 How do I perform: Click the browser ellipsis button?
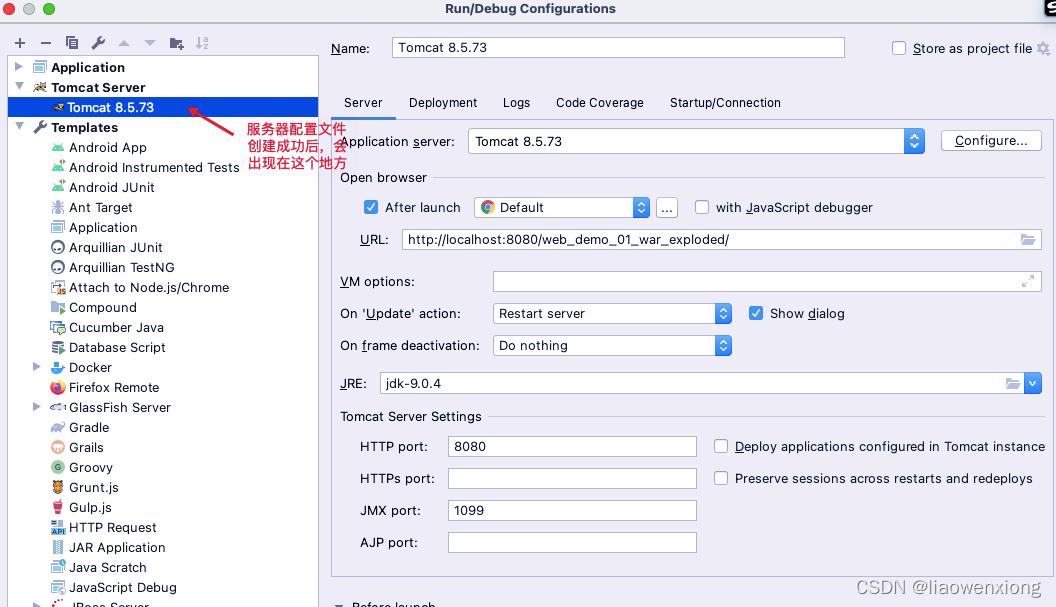click(x=667, y=208)
